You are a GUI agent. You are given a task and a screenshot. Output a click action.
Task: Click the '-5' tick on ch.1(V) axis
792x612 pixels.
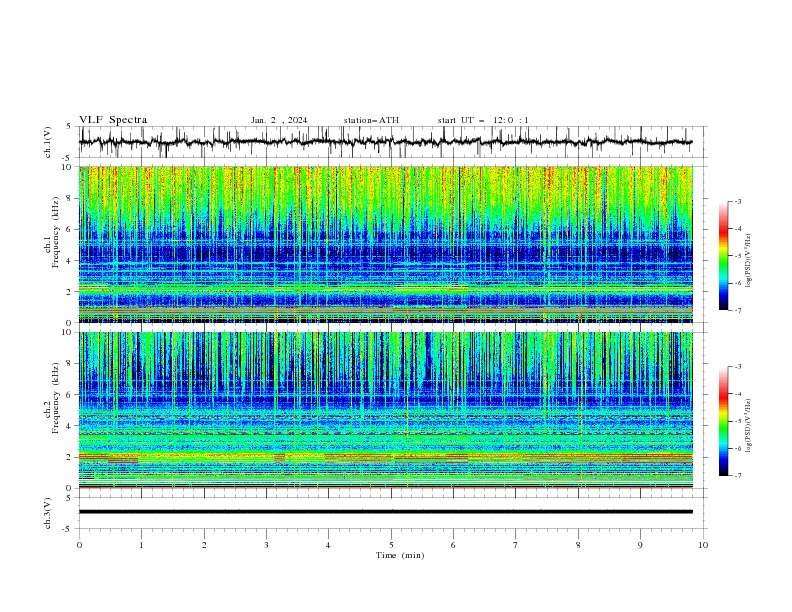[68, 158]
